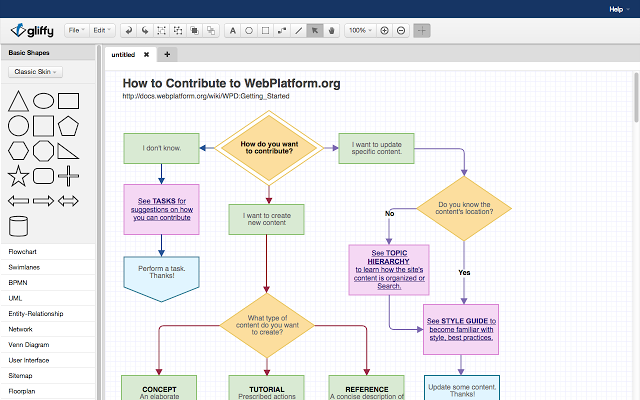Viewport: 640px width, 400px height.
Task: Select the cylinder shape
Action: coord(17,225)
